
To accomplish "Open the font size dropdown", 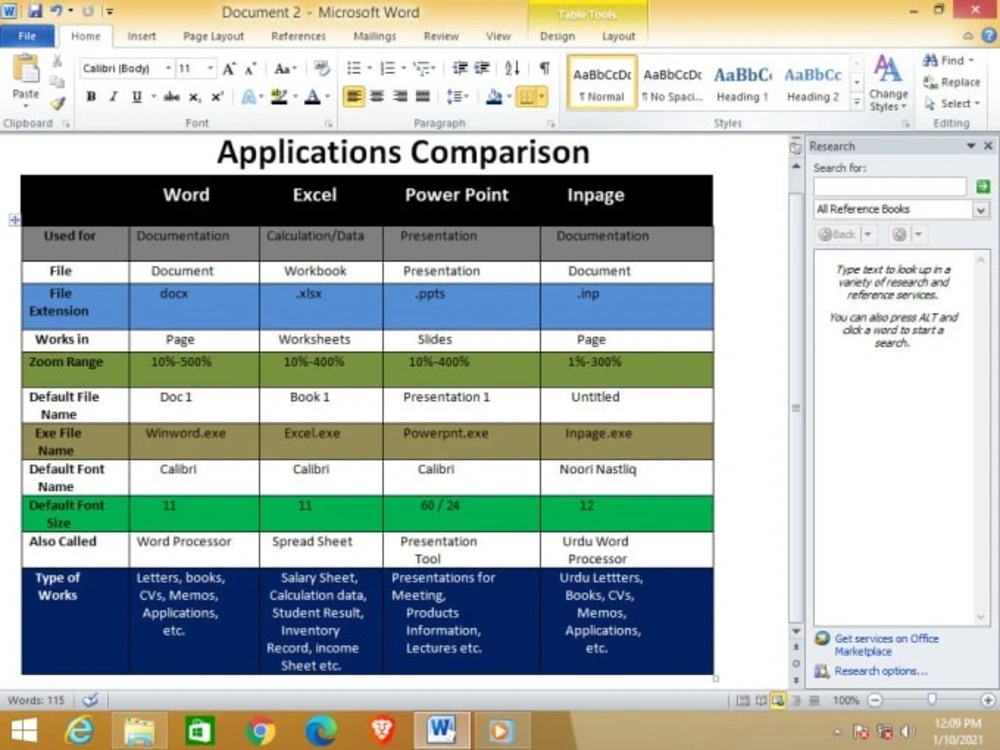I will click(210, 68).
